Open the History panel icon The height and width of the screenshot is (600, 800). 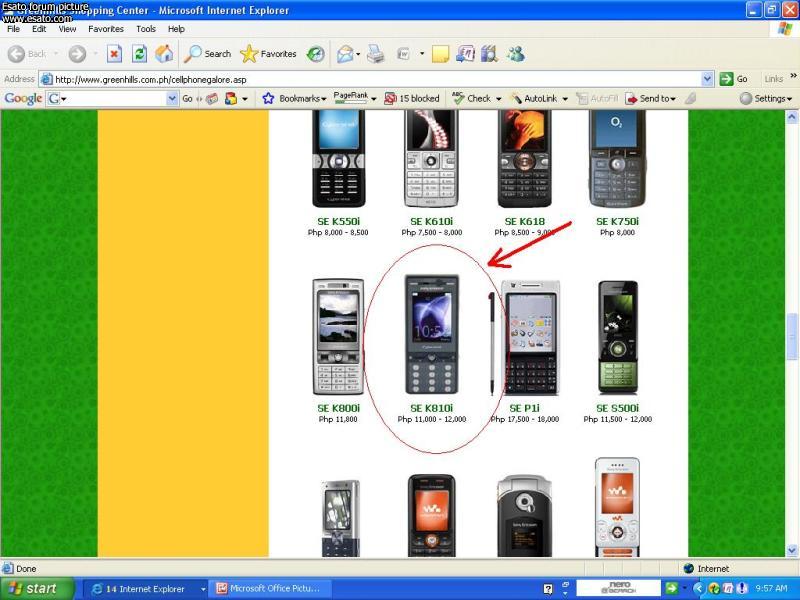click(x=316, y=54)
